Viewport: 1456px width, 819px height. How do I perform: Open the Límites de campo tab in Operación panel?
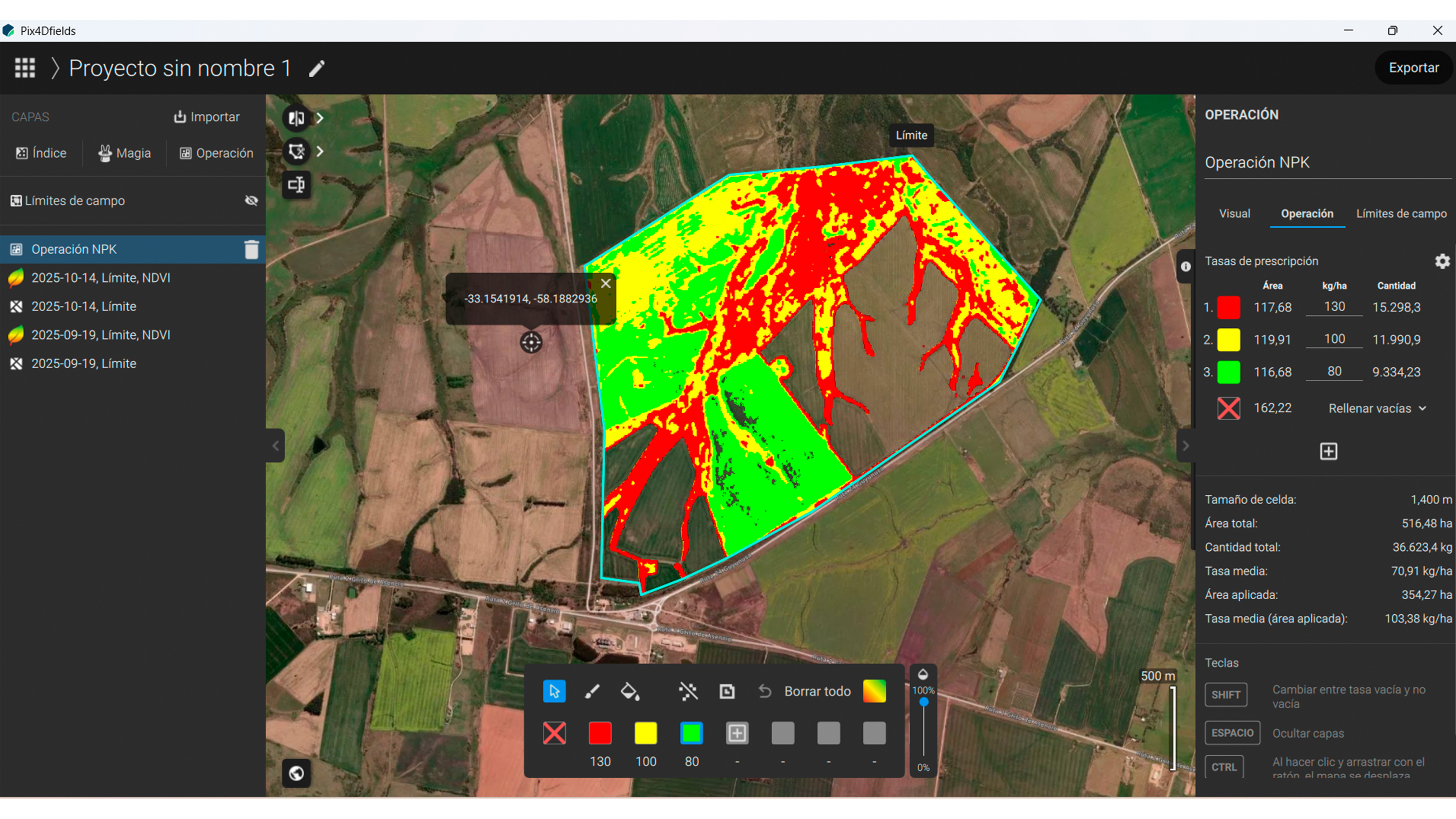click(1401, 213)
